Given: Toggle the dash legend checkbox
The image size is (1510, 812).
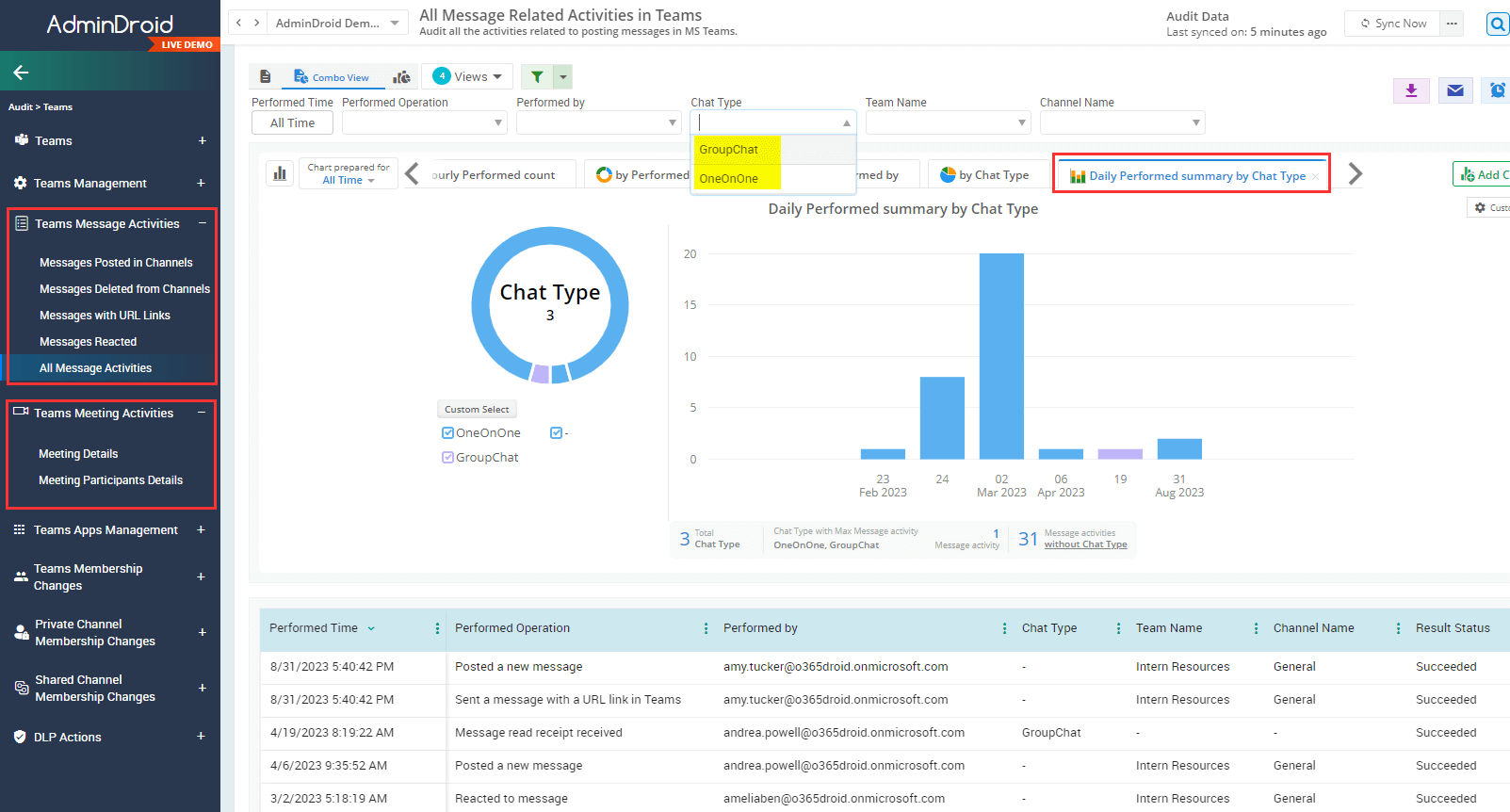Looking at the screenshot, I should 556,432.
